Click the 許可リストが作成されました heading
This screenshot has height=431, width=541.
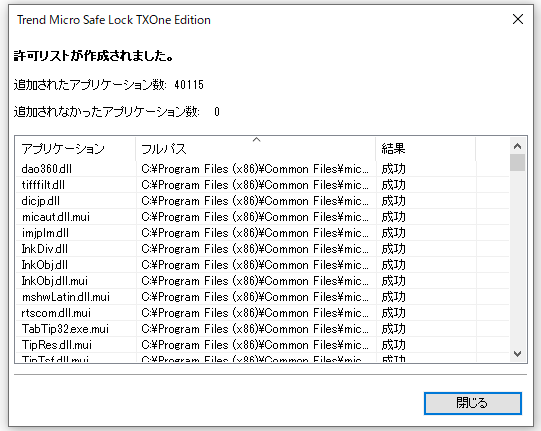pos(94,56)
